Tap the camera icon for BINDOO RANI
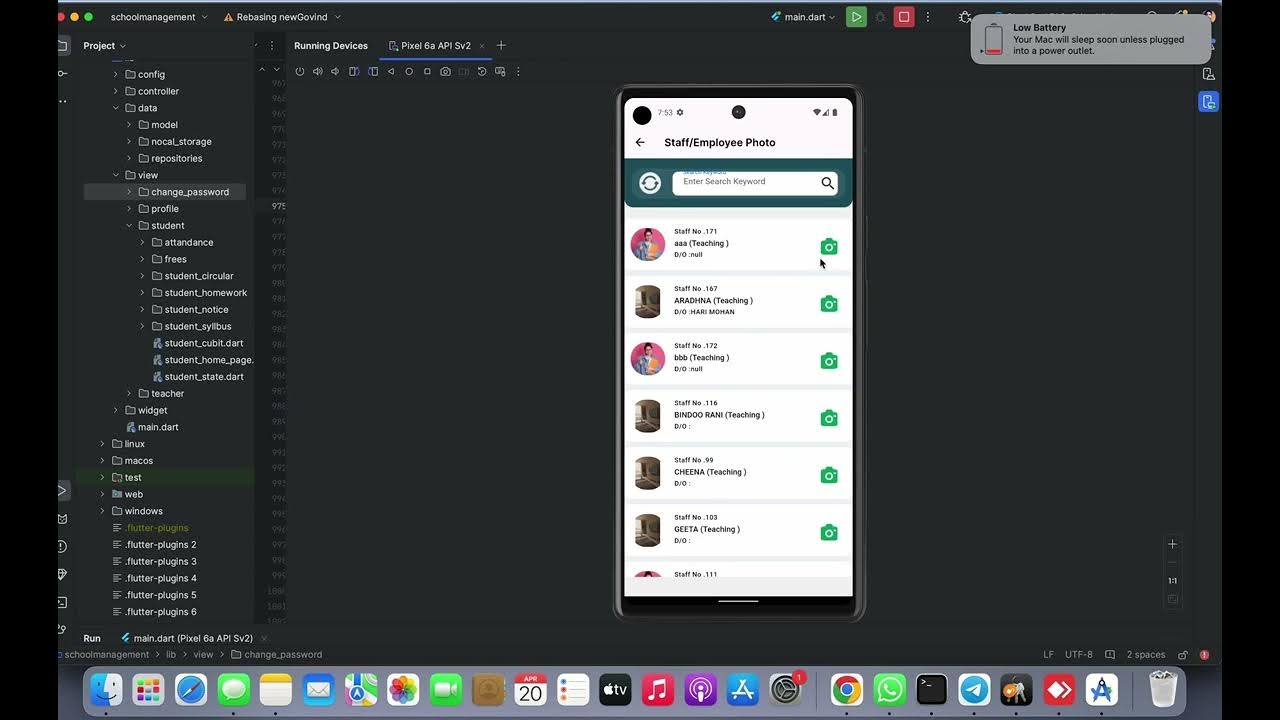 [x=829, y=418]
